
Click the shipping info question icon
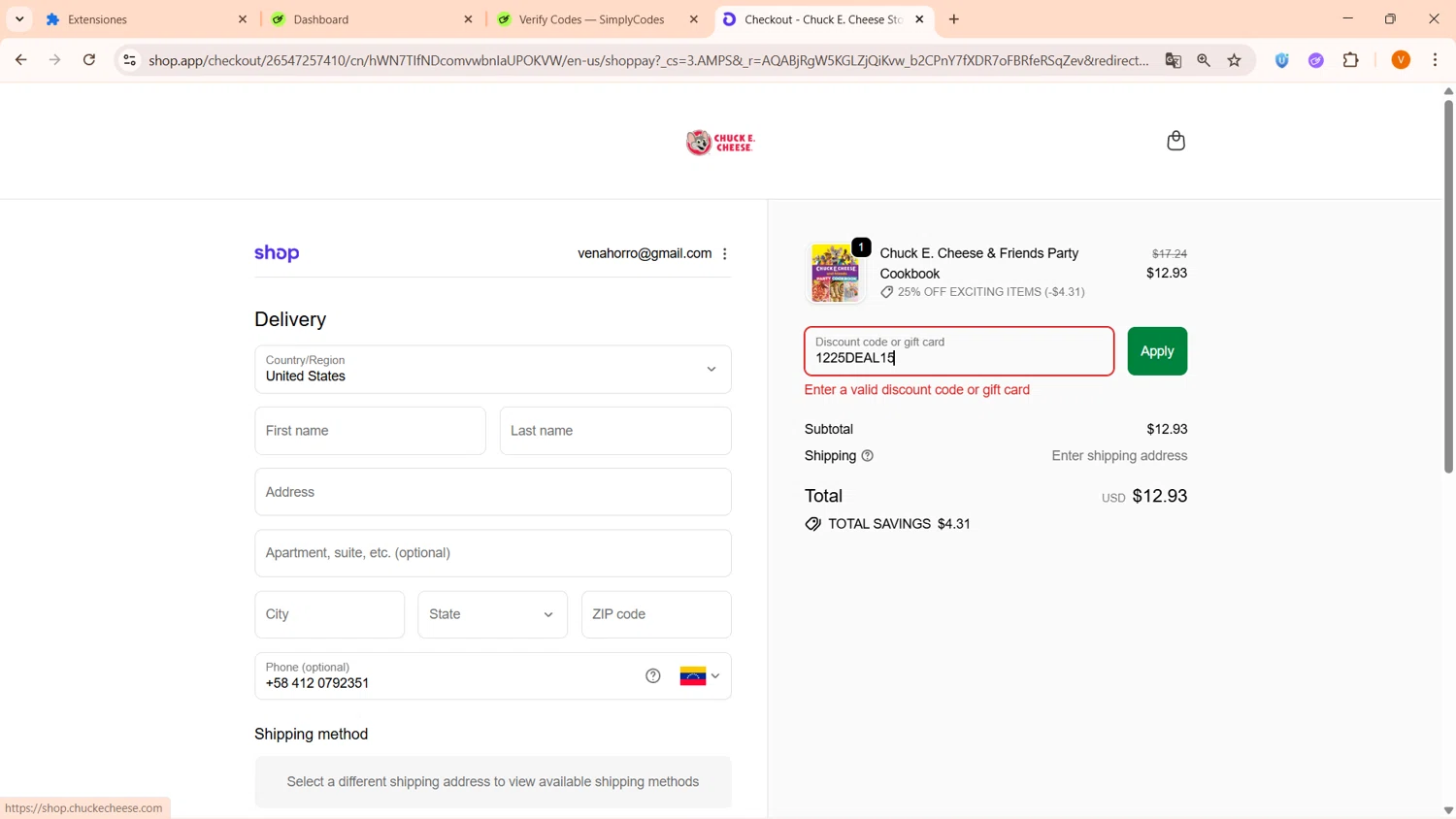click(868, 456)
